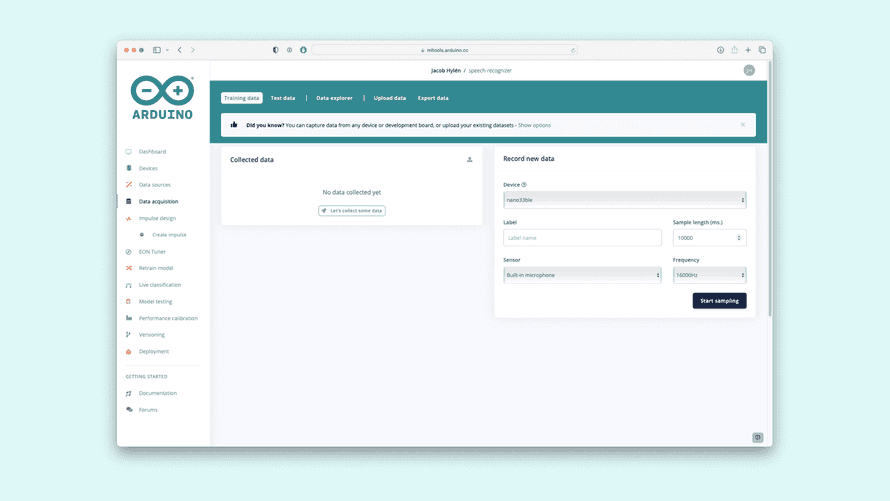890x501 pixels.
Task: Open the Sensor dropdown Built-in microphone
Action: 582,275
